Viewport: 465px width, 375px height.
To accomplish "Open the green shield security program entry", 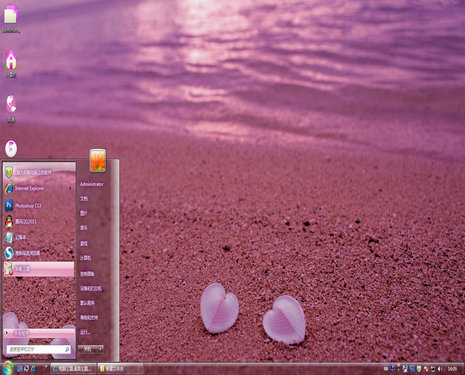I will pyautogui.click(x=39, y=172).
